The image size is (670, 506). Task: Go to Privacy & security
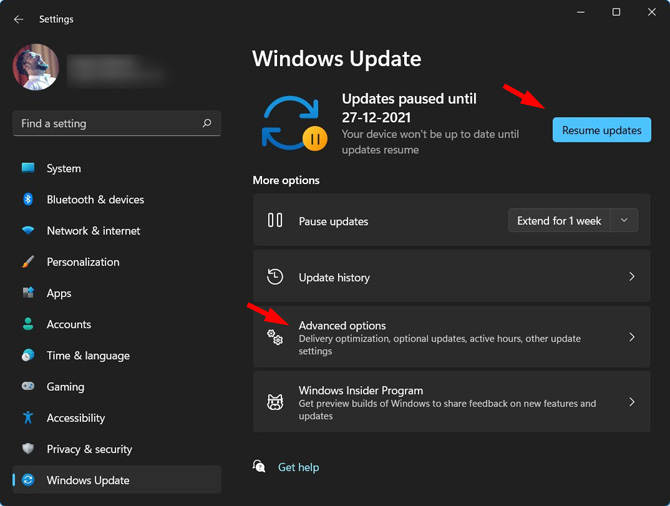[x=117, y=449]
